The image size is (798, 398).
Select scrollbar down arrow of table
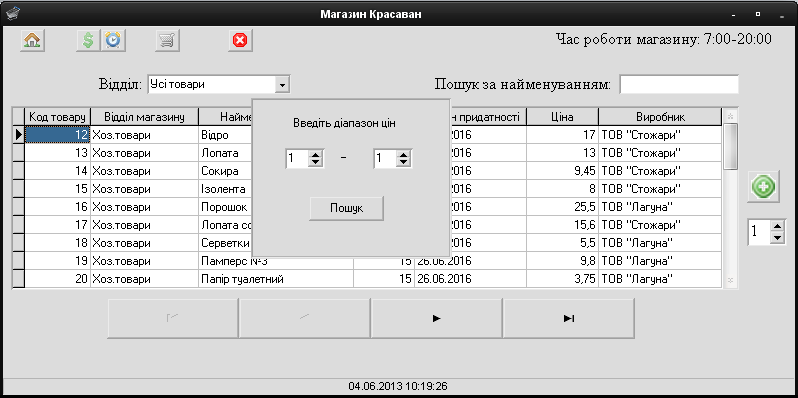click(730, 281)
